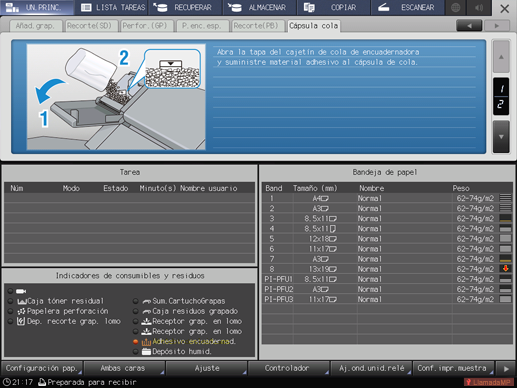517x388 pixels.
Task: Switch to ESCANEAR scan mode
Action: tap(407, 7)
